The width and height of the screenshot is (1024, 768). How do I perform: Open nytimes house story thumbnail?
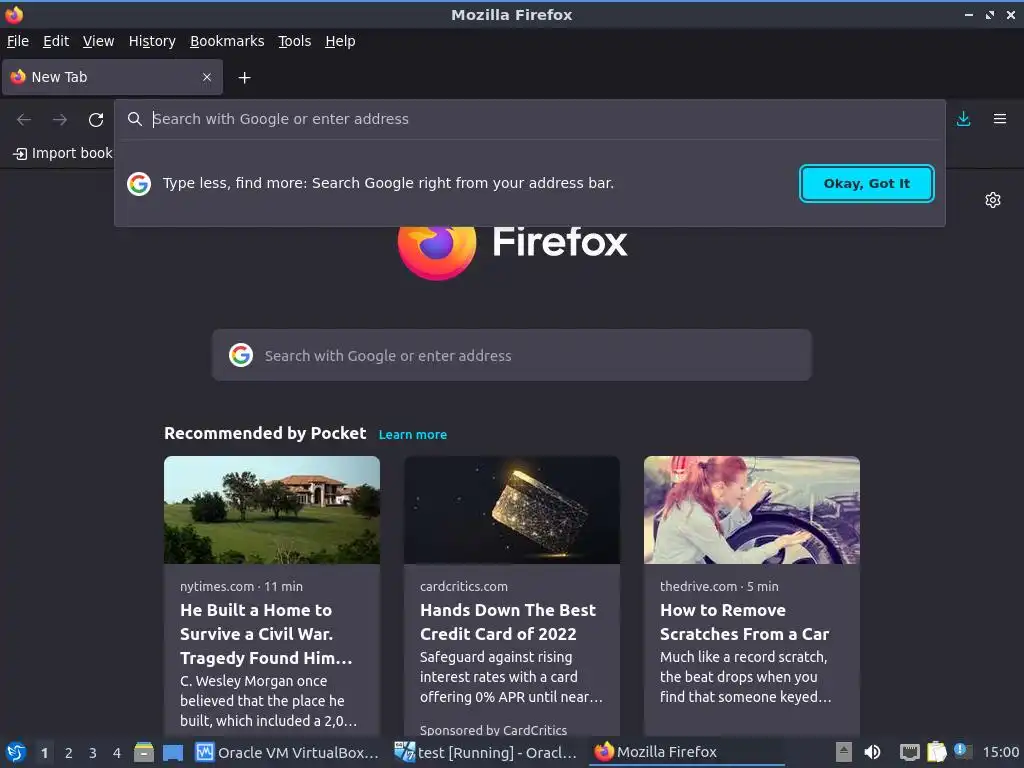tap(272, 510)
